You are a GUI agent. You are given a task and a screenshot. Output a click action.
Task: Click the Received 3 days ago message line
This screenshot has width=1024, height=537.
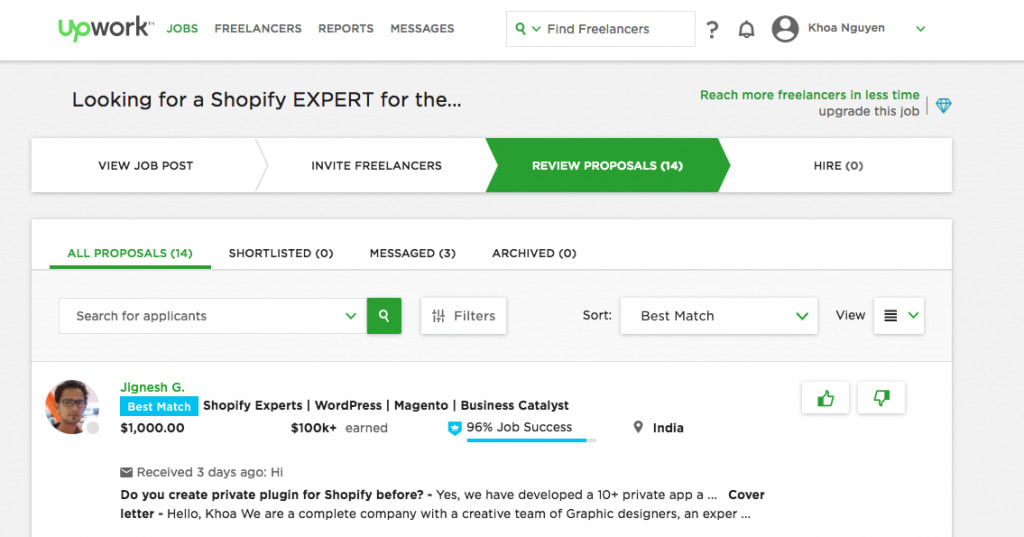point(202,472)
